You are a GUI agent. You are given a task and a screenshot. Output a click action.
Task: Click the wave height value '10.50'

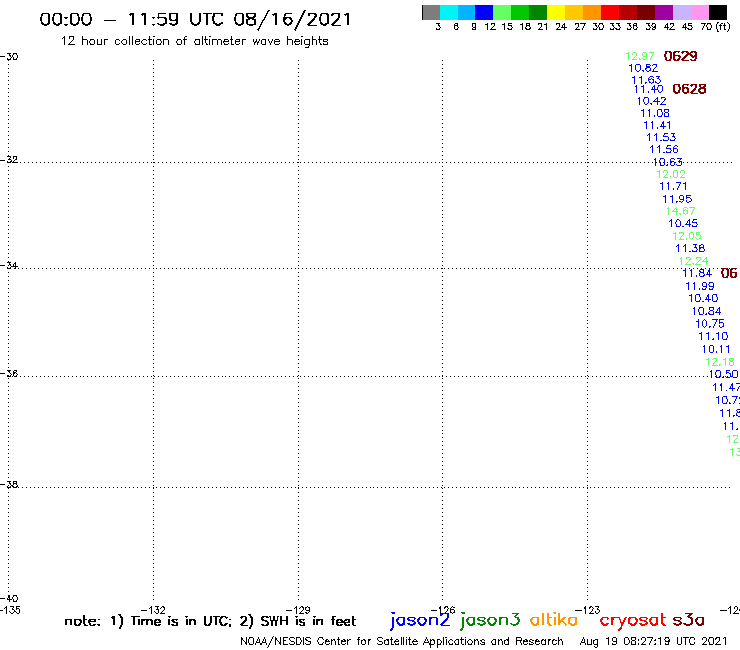click(x=723, y=374)
